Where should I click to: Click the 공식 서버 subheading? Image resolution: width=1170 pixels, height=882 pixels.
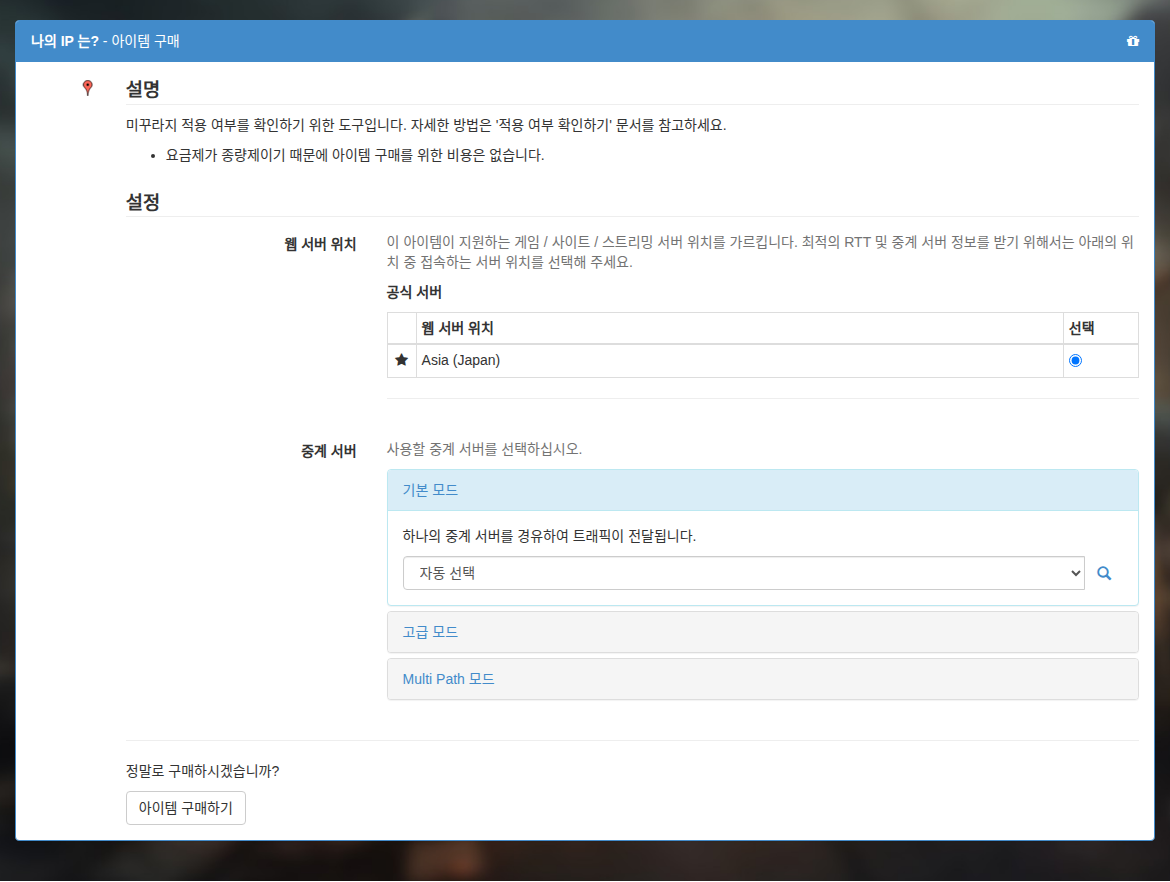pyautogui.click(x=414, y=293)
